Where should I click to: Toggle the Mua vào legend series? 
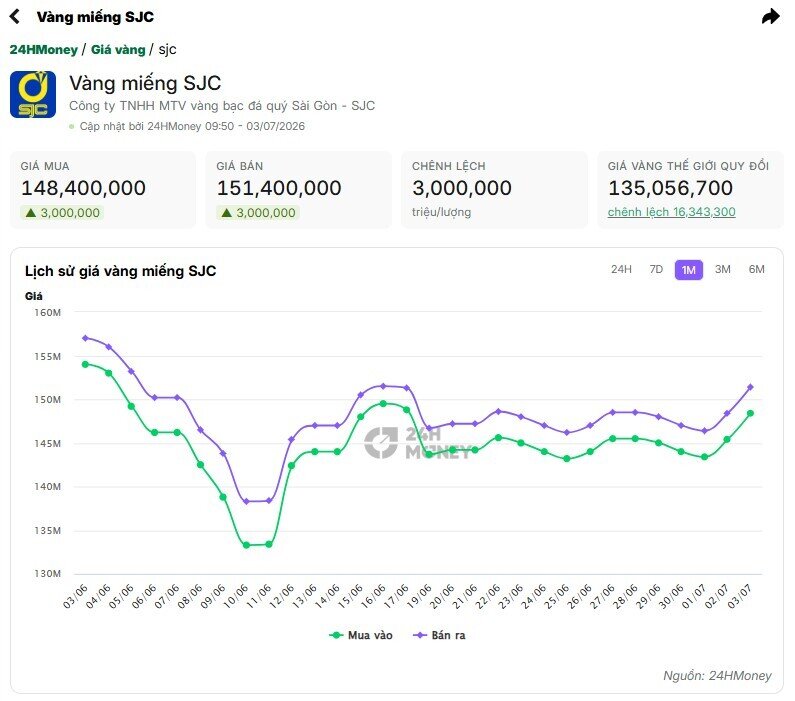click(x=361, y=635)
